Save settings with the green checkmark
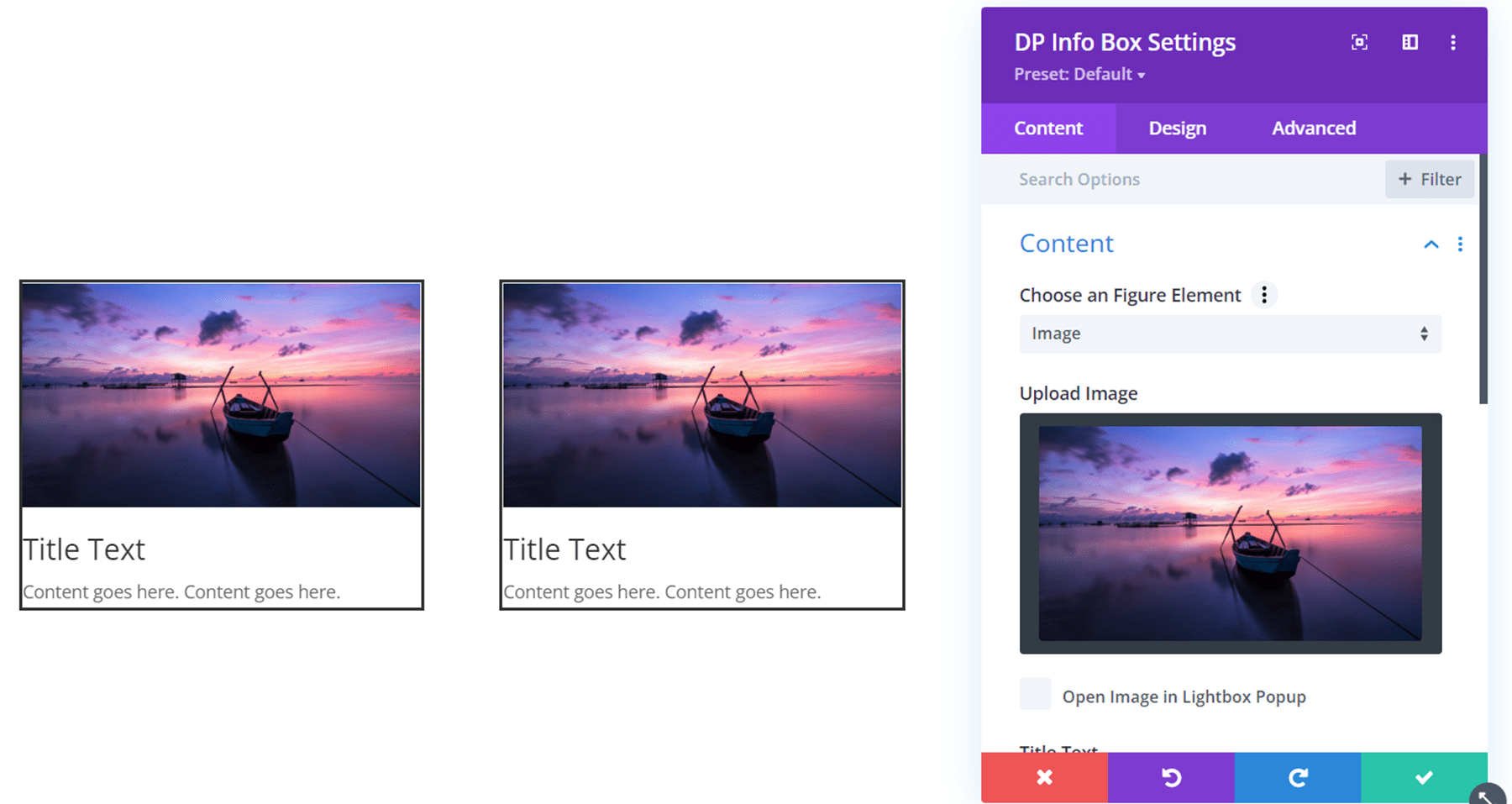This screenshot has height=804, width=1512. click(1423, 777)
